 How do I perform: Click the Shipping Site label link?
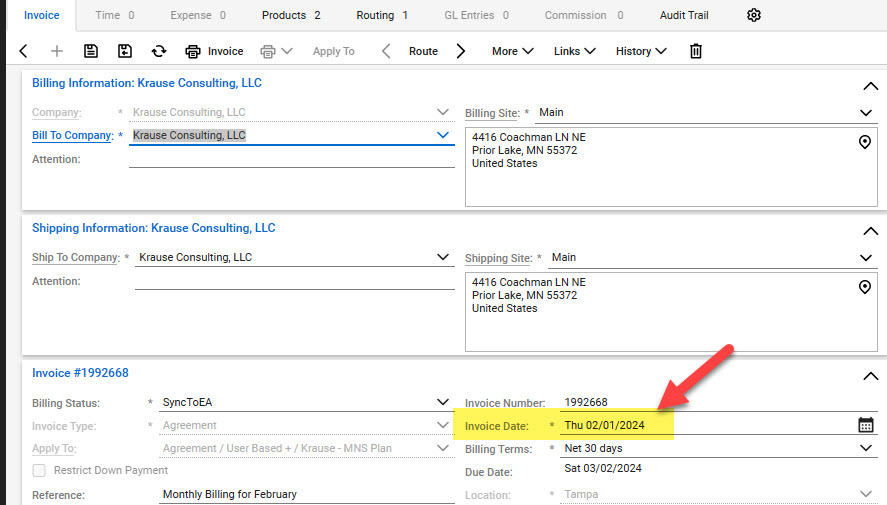pos(498,258)
